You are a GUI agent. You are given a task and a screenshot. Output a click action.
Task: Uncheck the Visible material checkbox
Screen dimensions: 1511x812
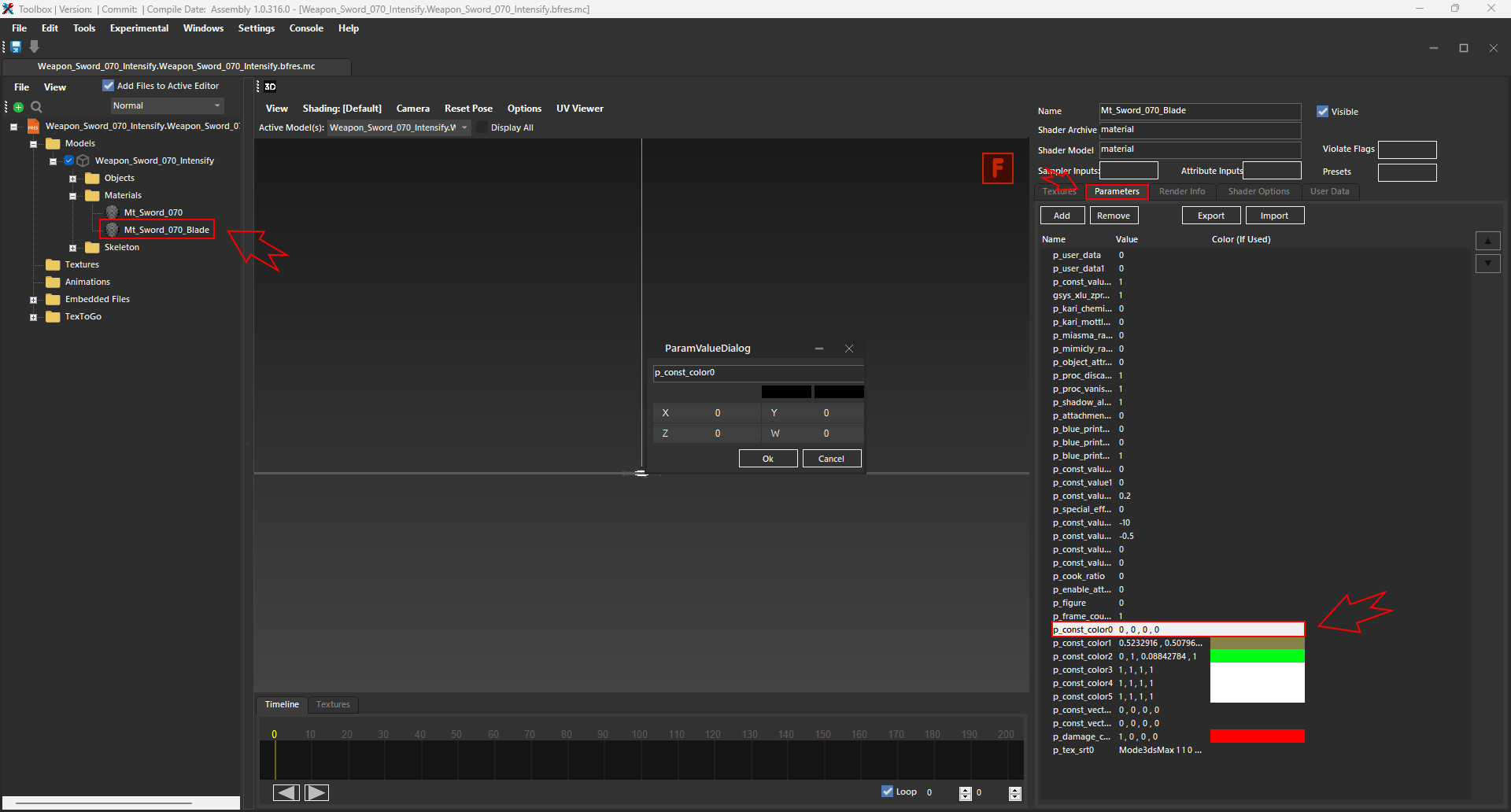[x=1323, y=112]
